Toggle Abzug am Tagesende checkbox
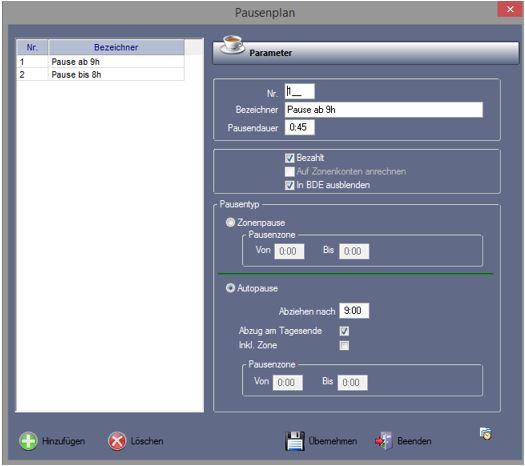Image resolution: width=525 pixels, height=466 pixels. tap(344, 331)
